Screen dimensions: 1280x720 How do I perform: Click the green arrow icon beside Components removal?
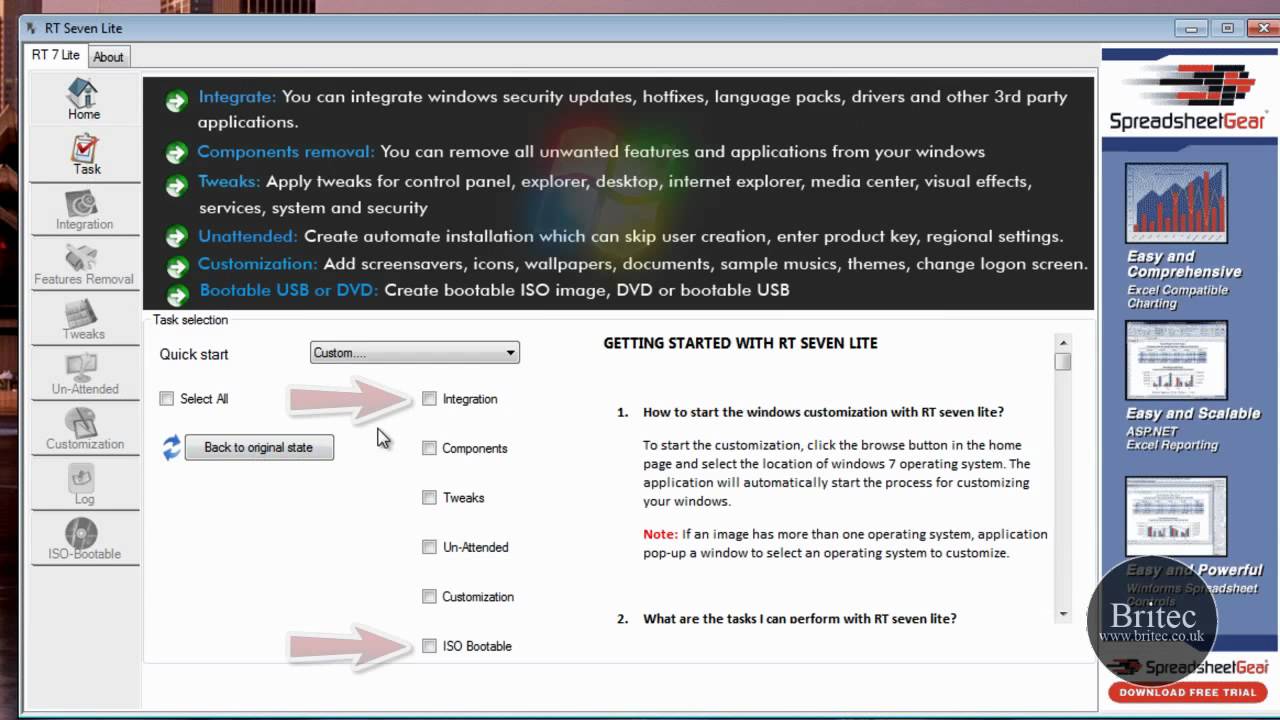click(x=176, y=153)
